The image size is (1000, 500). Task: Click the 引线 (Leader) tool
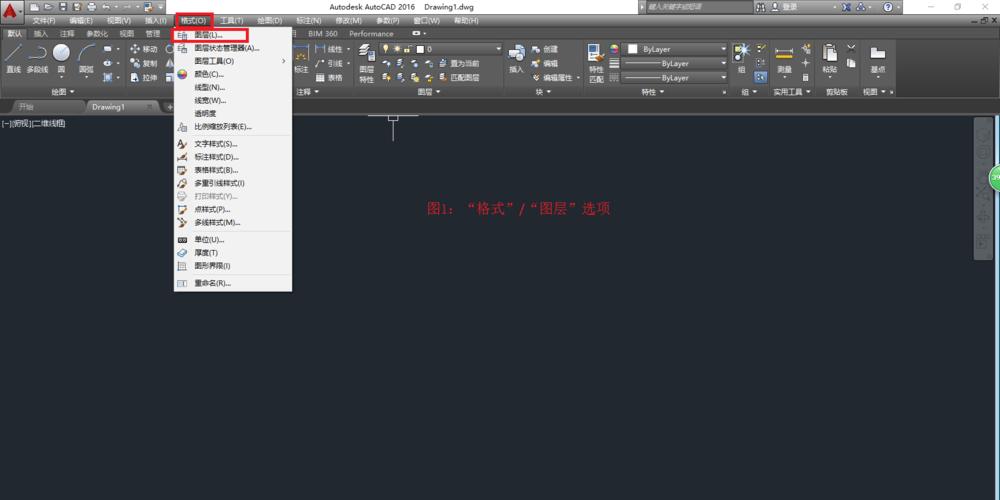[x=329, y=63]
